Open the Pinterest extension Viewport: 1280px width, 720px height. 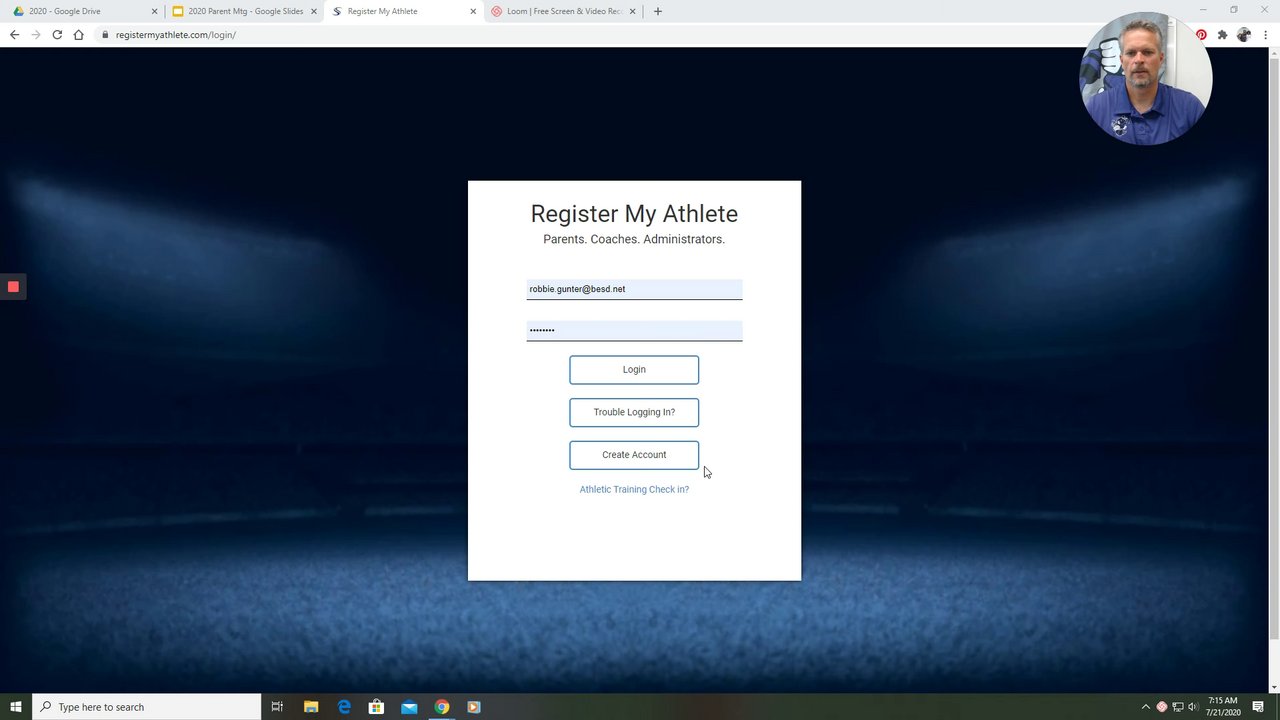(x=1201, y=34)
